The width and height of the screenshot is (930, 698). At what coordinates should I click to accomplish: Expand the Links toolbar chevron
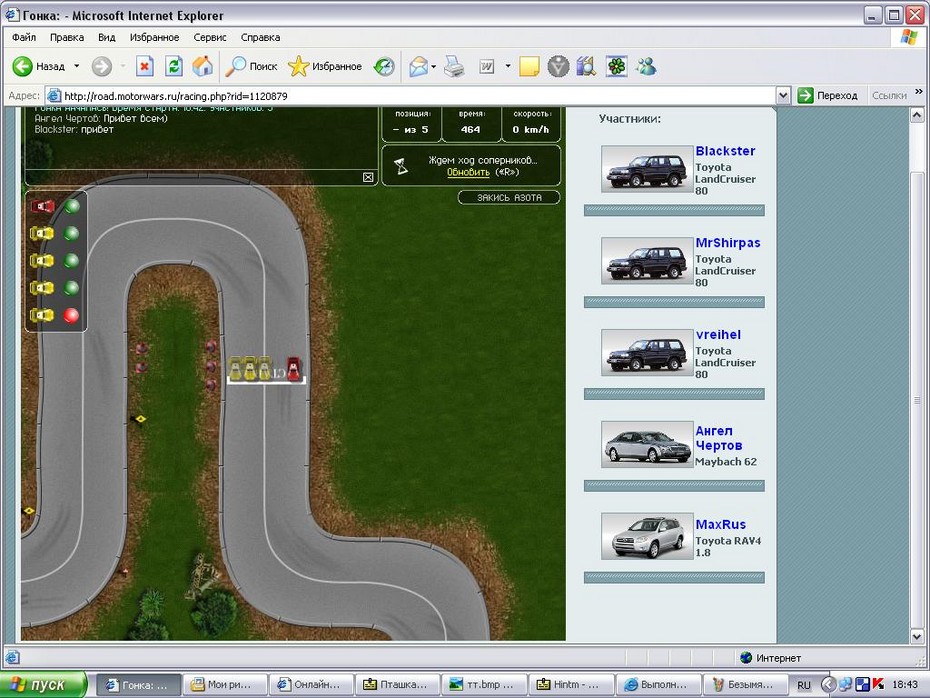[919, 92]
